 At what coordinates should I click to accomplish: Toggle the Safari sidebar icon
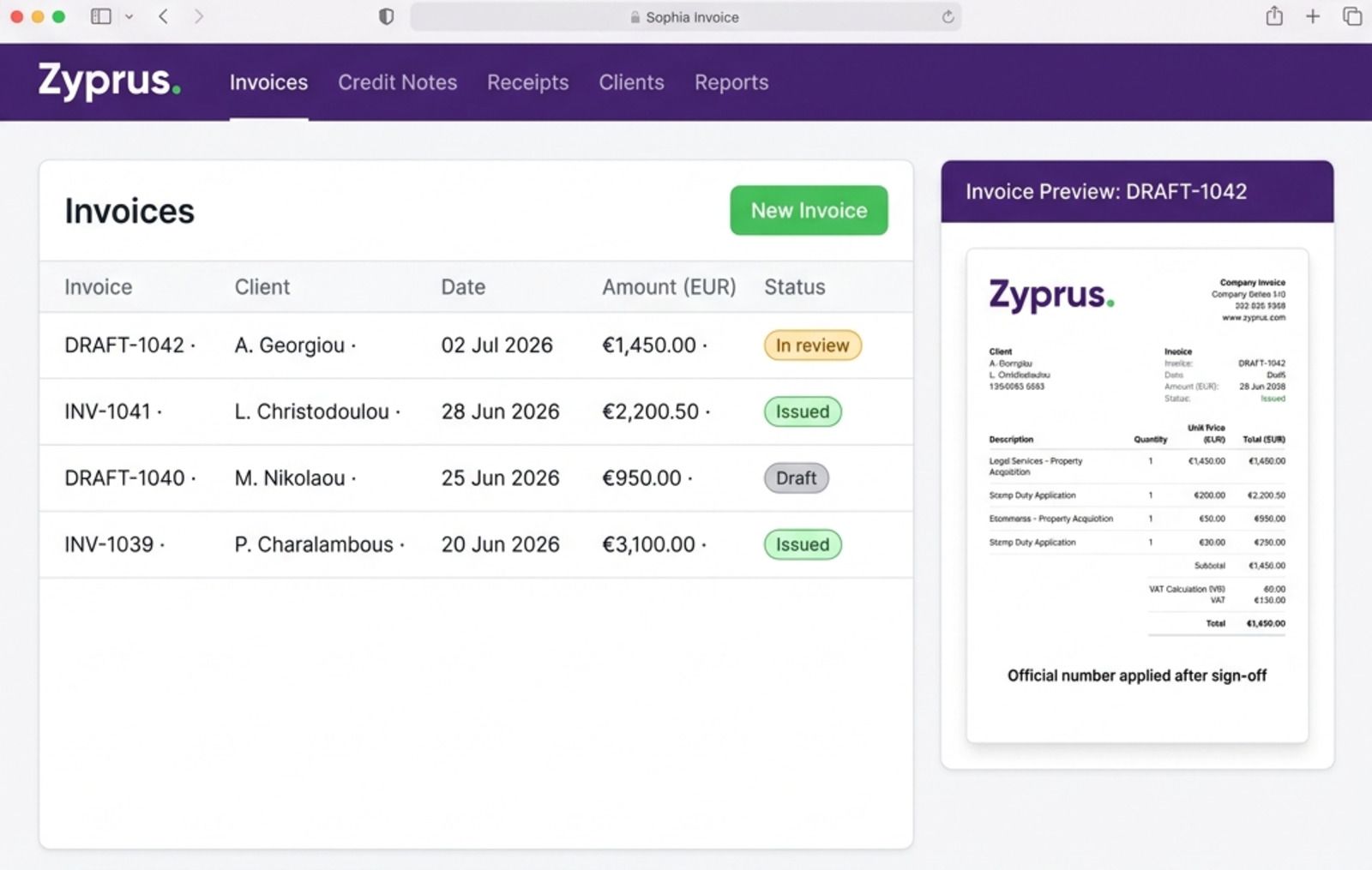(x=101, y=16)
